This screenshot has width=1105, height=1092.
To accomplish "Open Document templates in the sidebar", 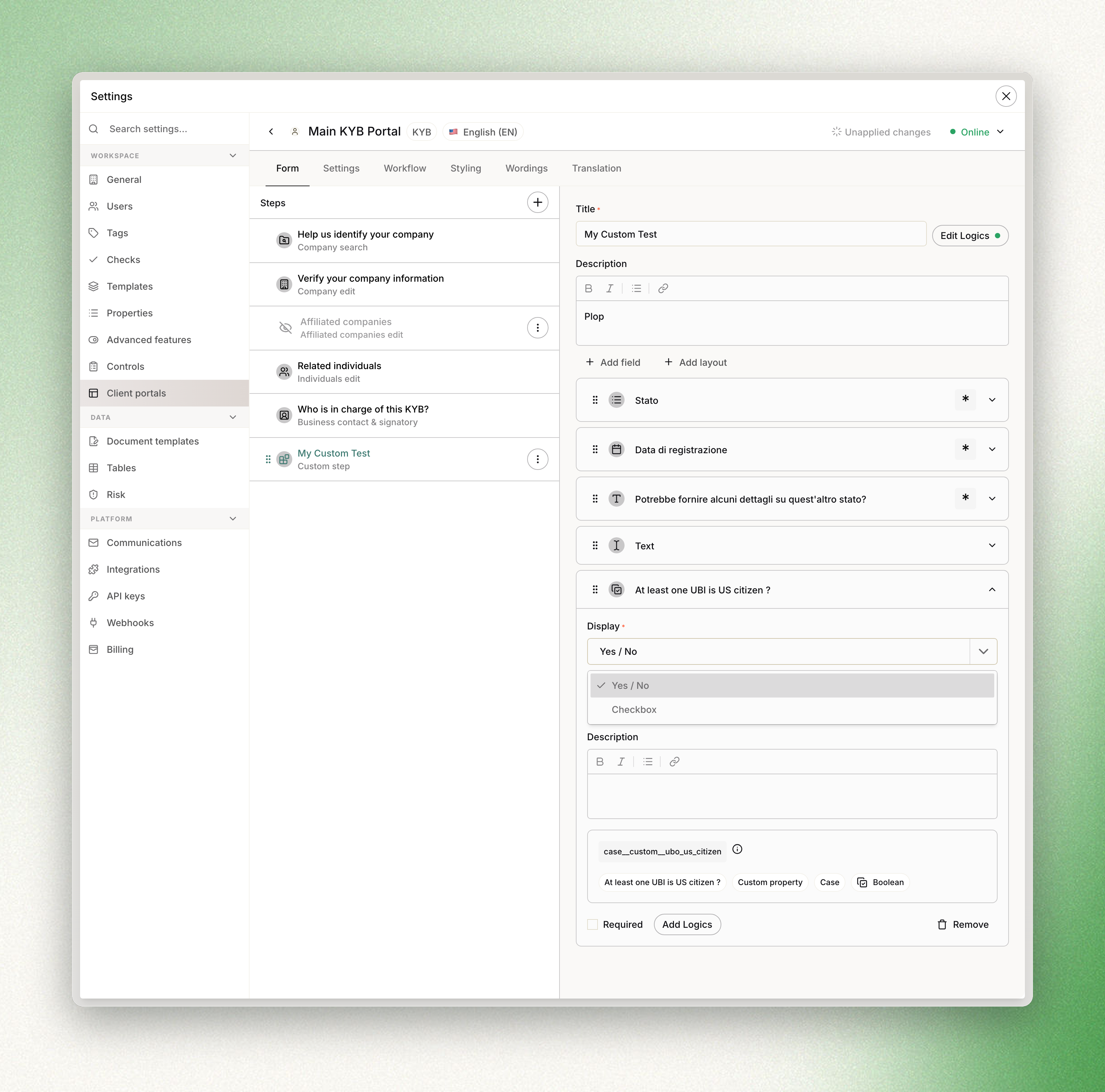I will [x=164, y=441].
